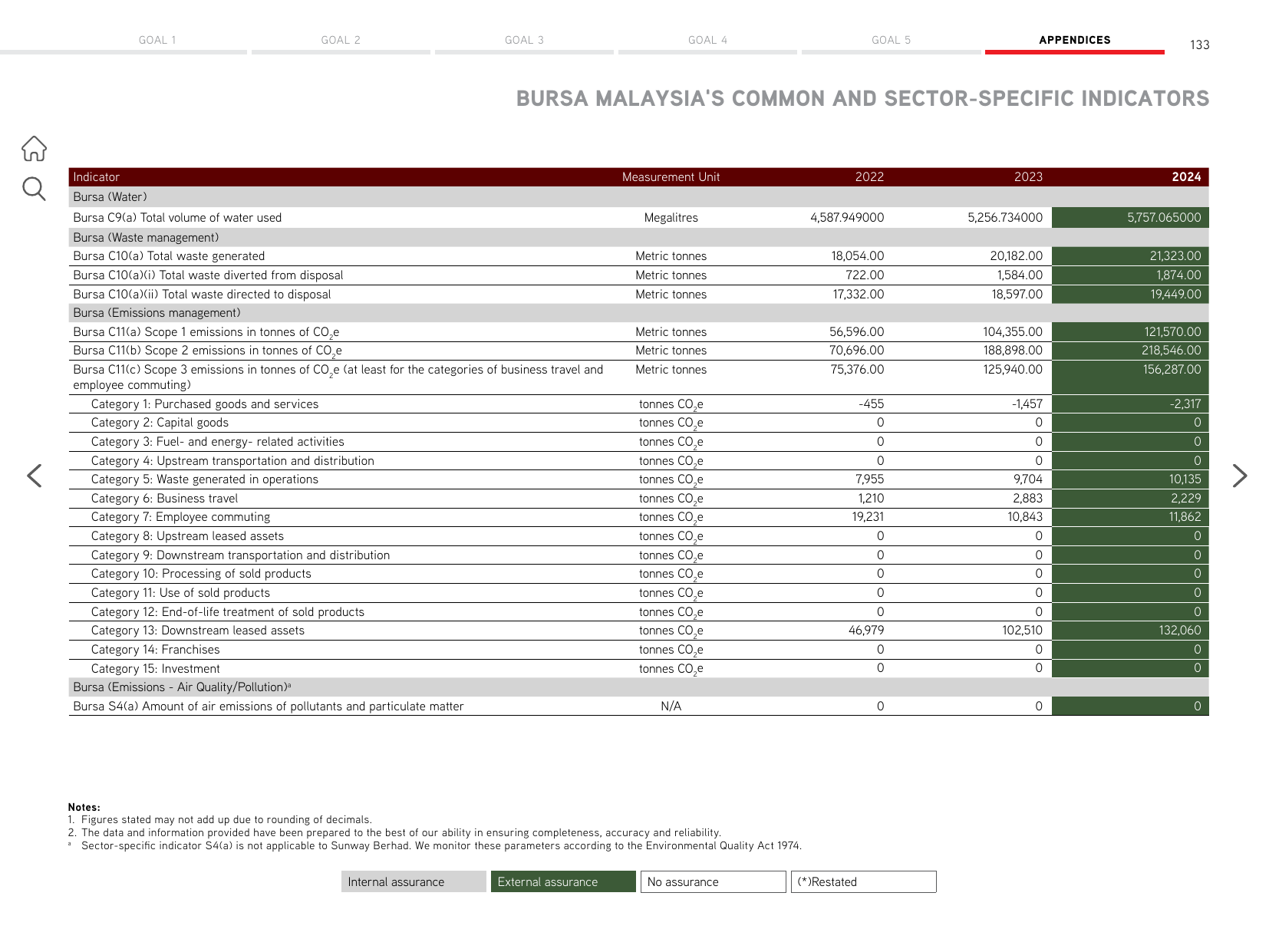
Task: Click 'Bursa (Emissions management)' section header
Action: click(x=157, y=313)
